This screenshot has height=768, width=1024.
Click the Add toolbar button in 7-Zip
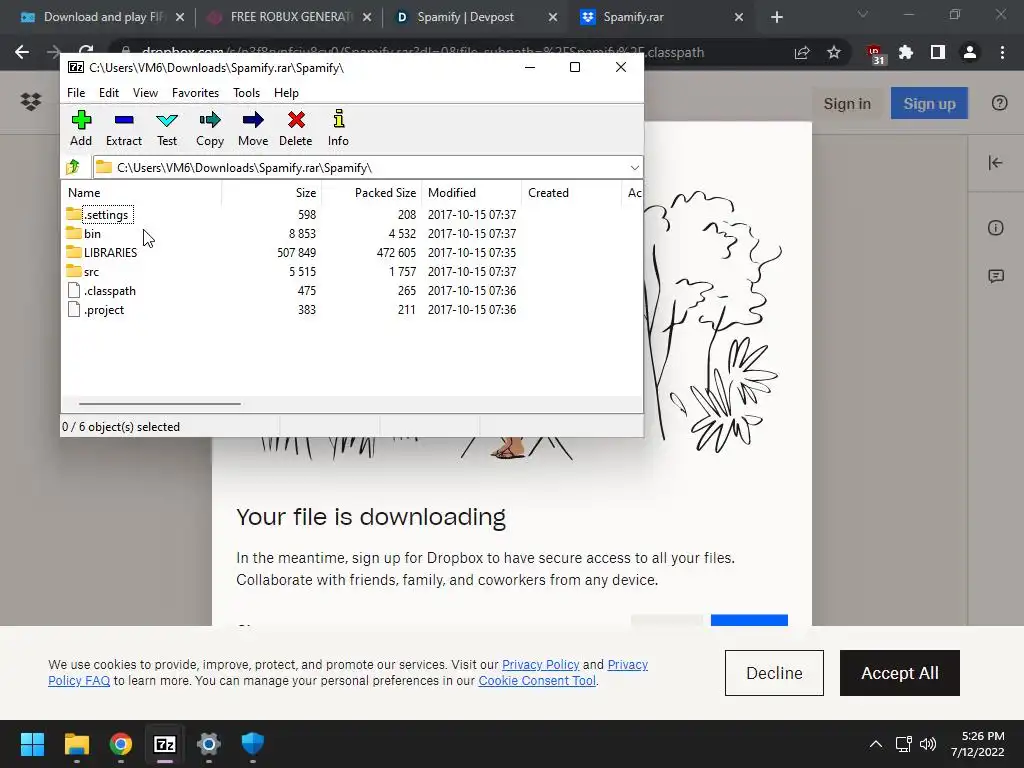click(81, 129)
